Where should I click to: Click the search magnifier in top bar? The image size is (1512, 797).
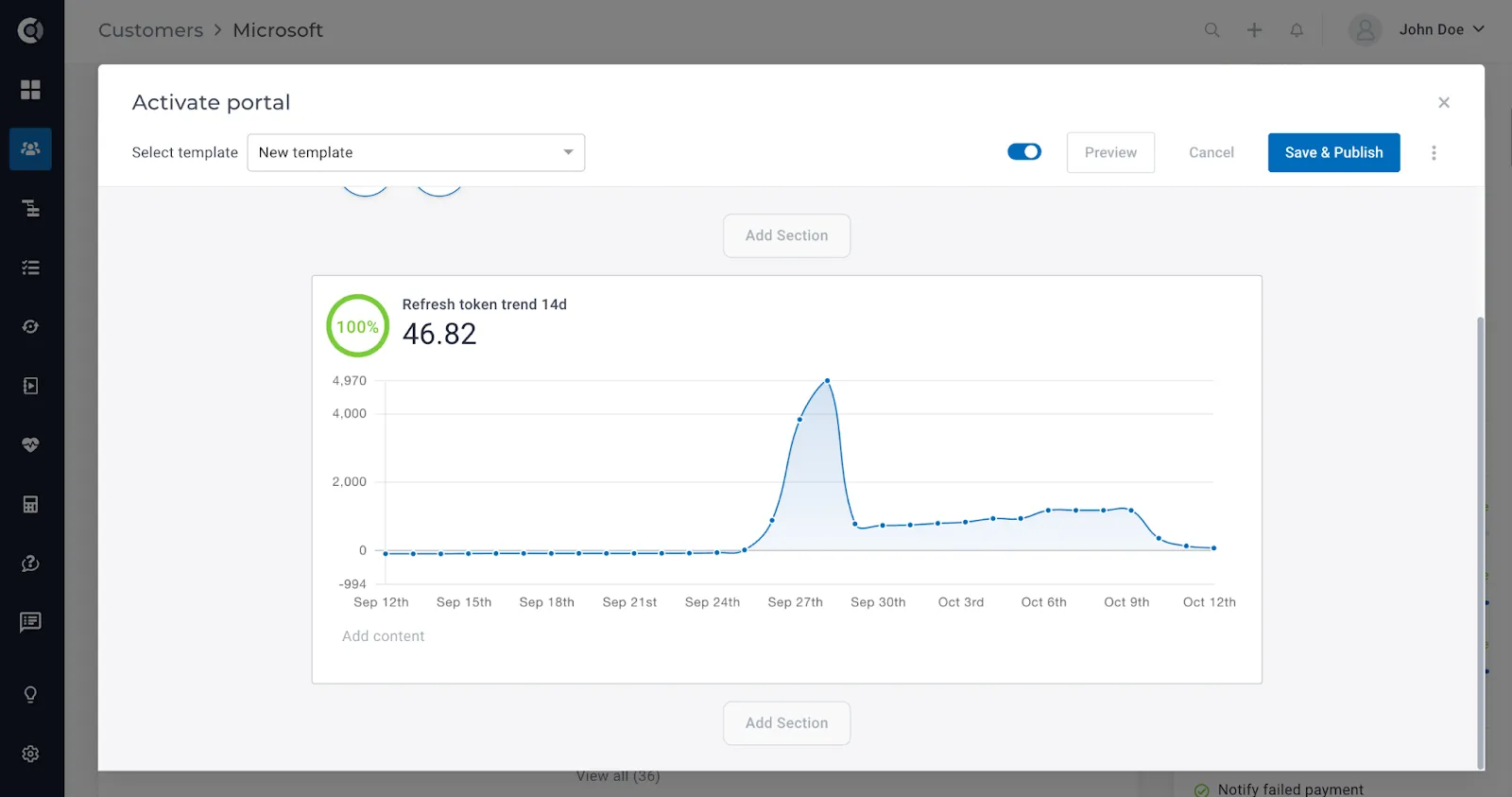point(1211,30)
